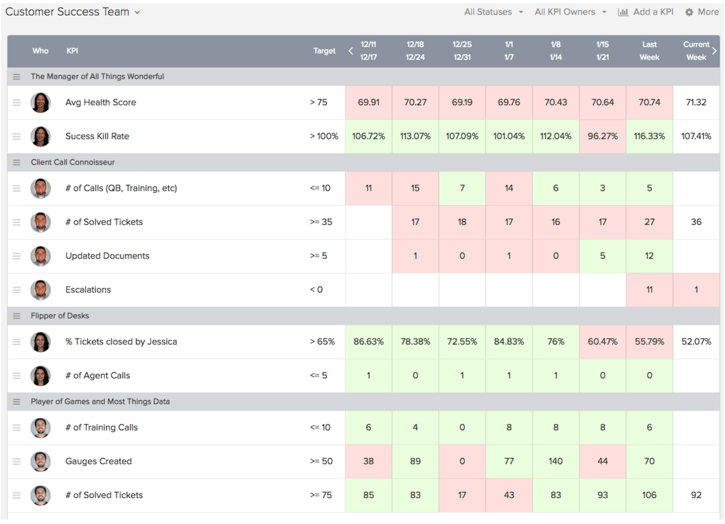The height and width of the screenshot is (524, 725).
Task: Click owner avatar on Escalations row
Action: (41, 290)
